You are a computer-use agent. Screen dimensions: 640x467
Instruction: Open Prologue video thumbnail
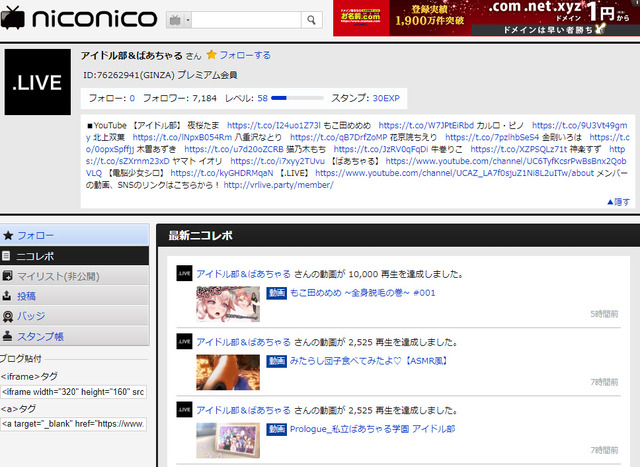[x=228, y=440]
